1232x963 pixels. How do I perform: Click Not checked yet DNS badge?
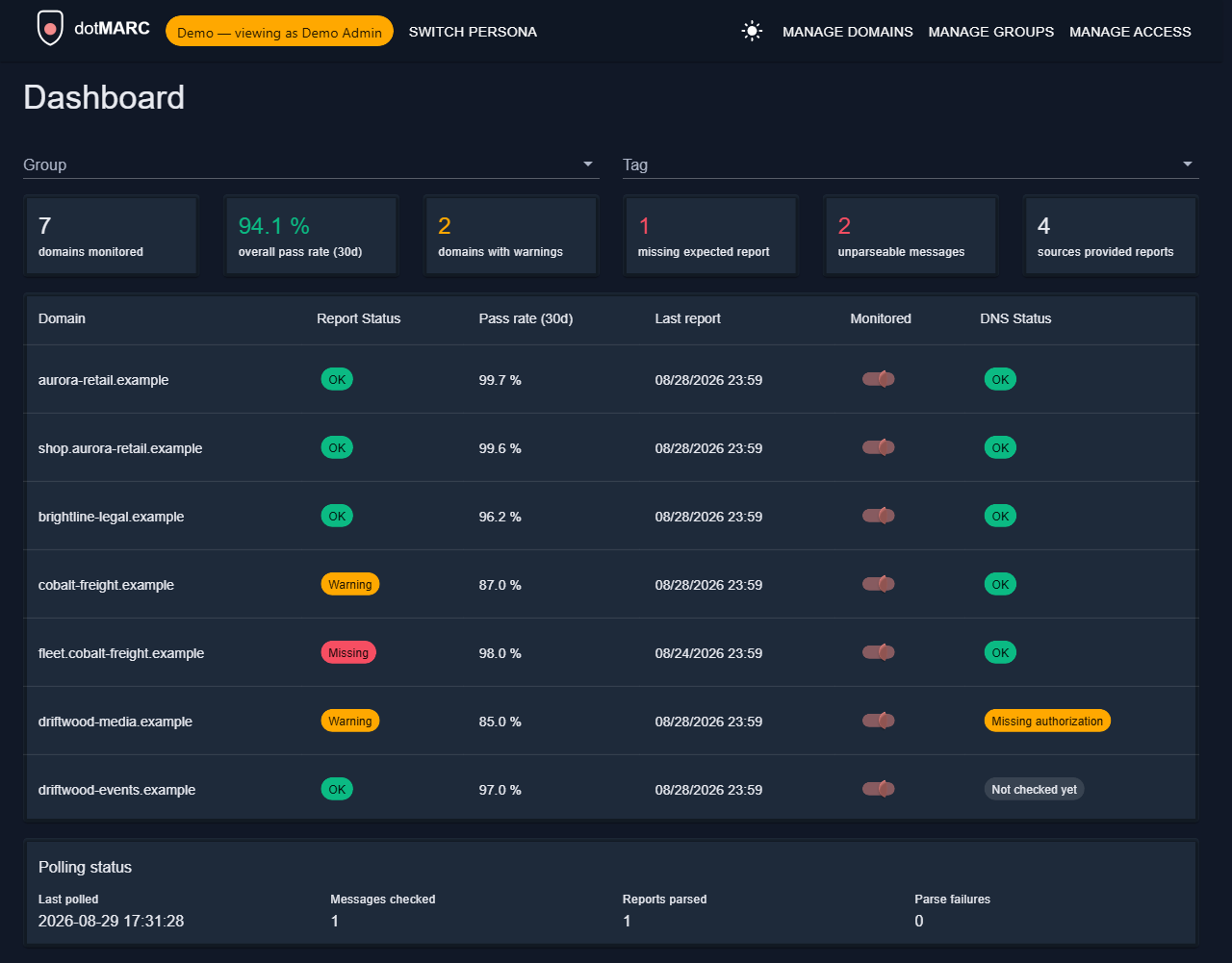(1034, 789)
